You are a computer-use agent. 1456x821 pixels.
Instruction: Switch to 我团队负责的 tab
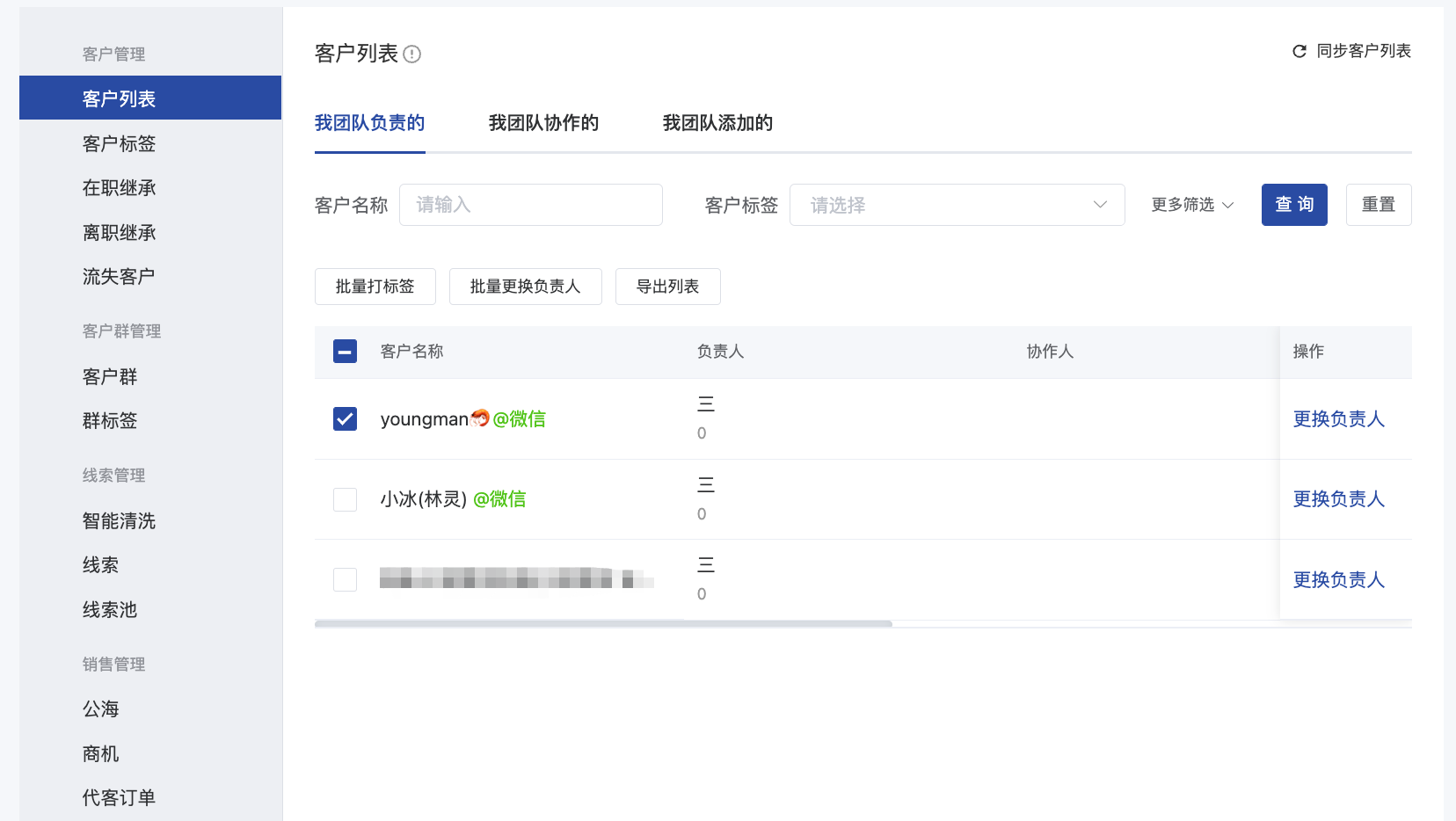click(x=369, y=123)
